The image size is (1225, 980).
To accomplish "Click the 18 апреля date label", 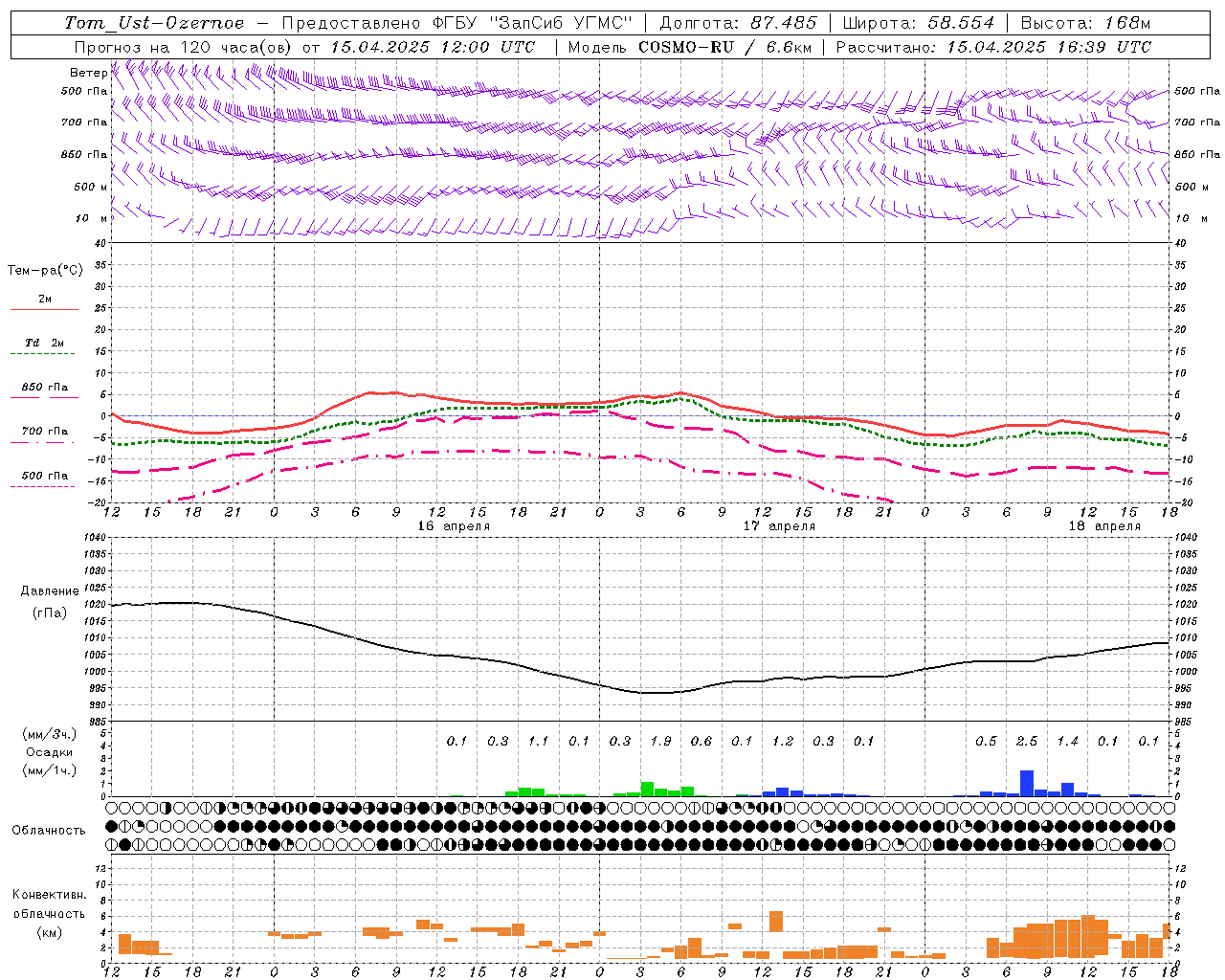I will click(1104, 526).
